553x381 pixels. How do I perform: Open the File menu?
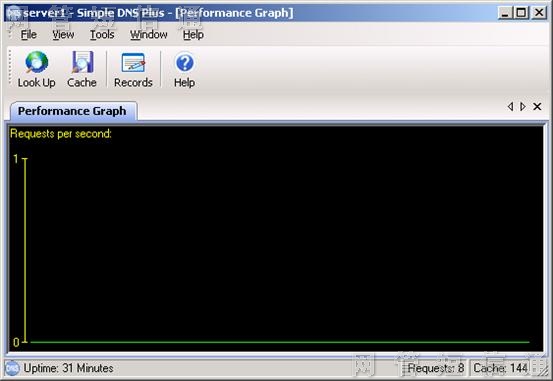pyautogui.click(x=28, y=35)
